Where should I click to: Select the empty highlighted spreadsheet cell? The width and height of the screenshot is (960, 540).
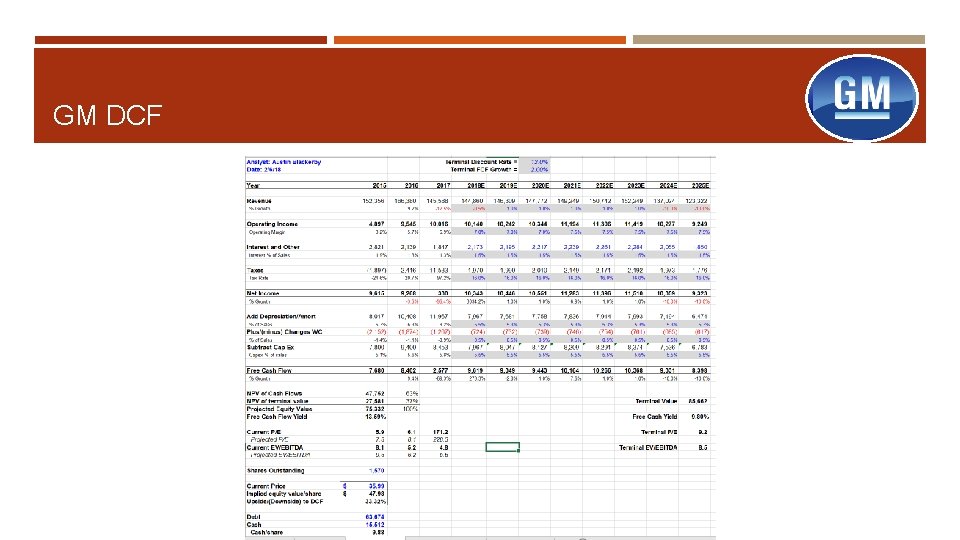[503, 447]
